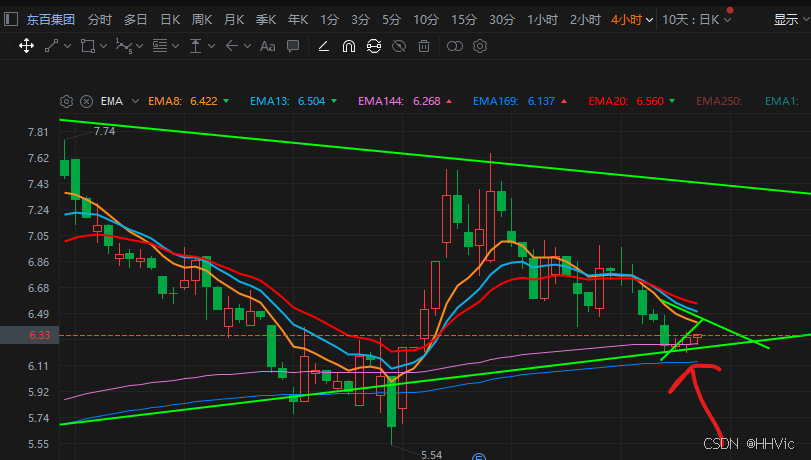Switch to 周K chart tab

click(x=202, y=20)
